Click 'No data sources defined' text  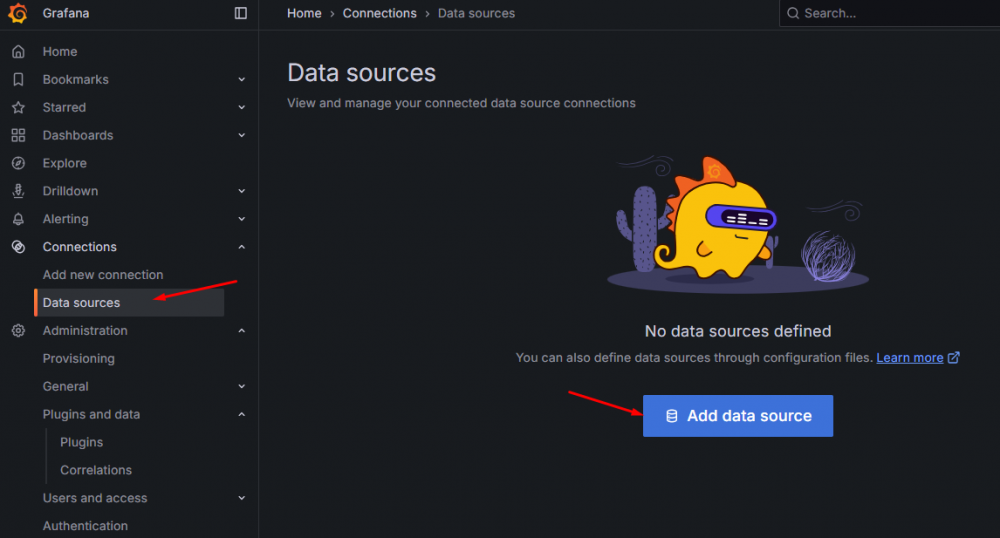tap(738, 331)
